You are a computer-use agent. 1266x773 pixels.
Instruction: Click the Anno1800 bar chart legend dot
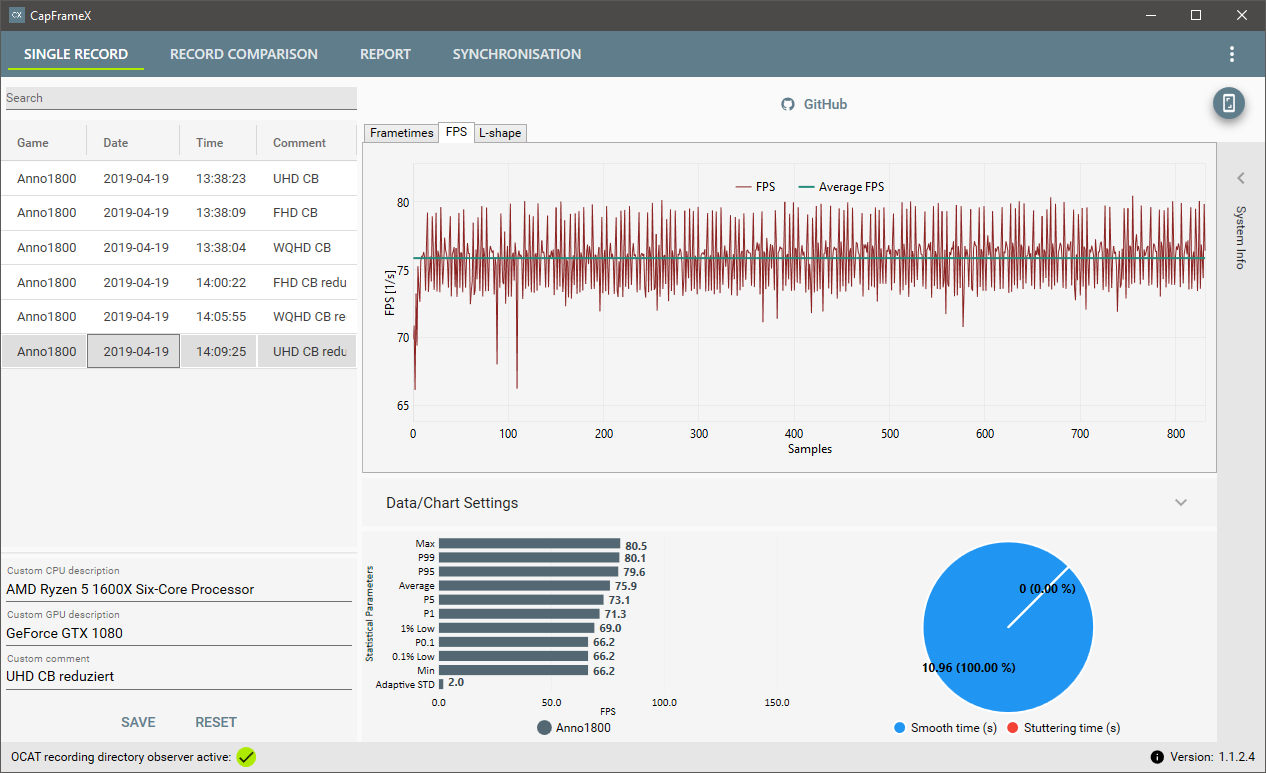544,728
